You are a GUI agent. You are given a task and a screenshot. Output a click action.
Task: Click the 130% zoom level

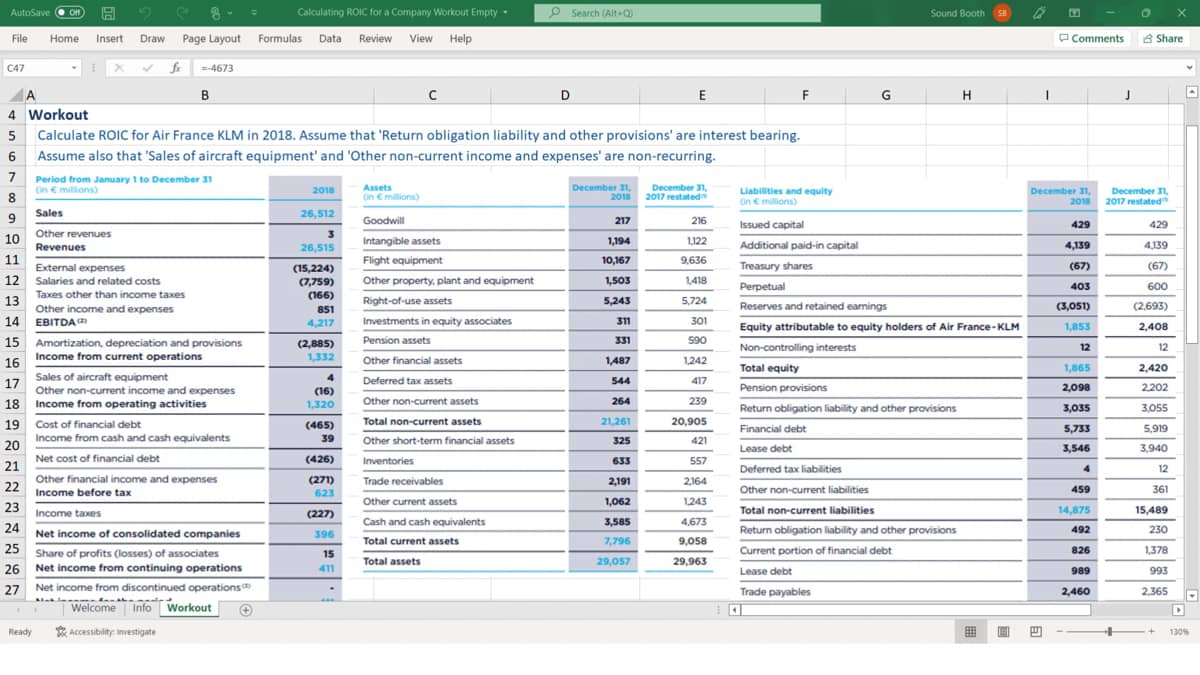tap(1177, 632)
